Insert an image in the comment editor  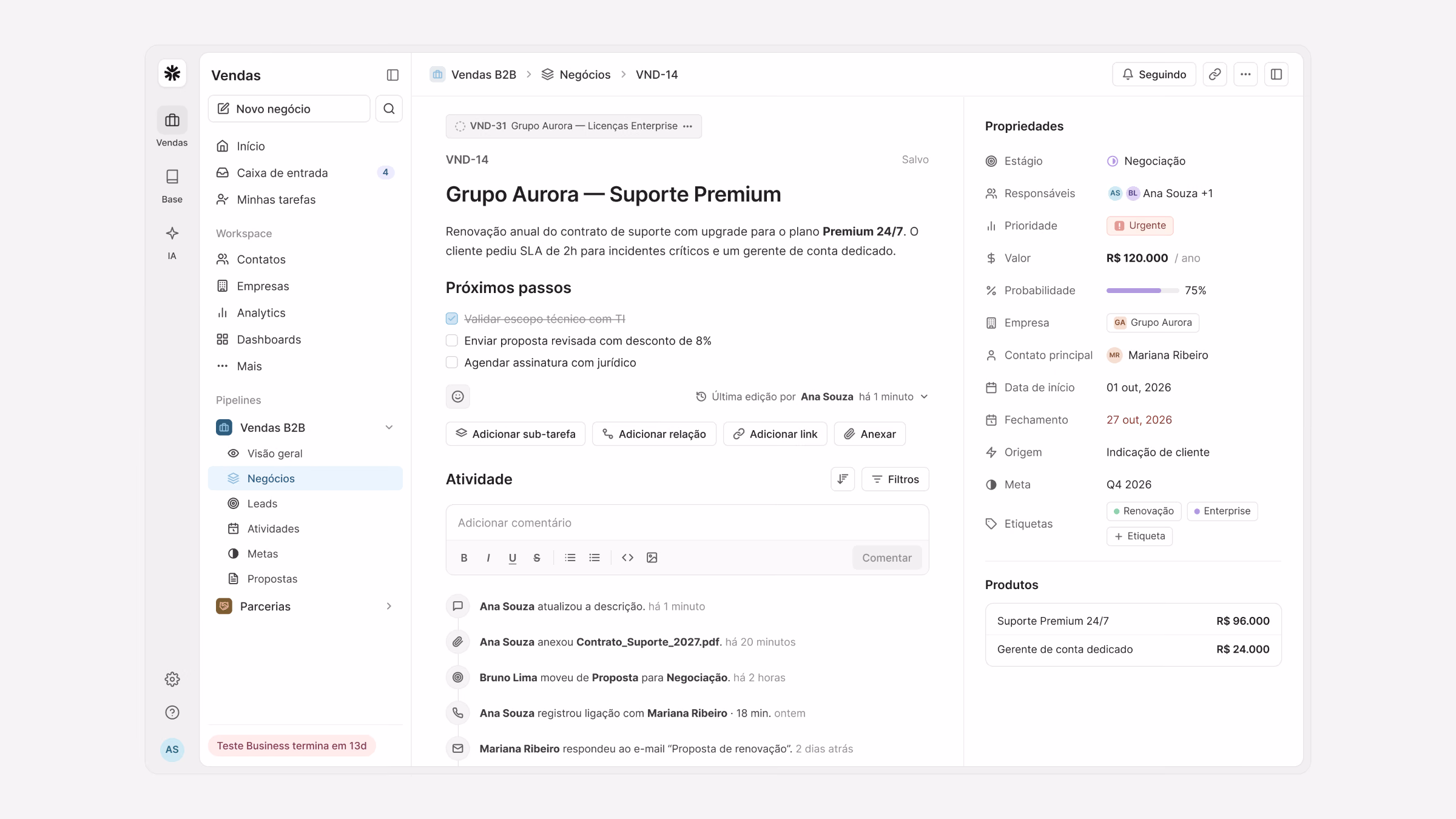tap(652, 558)
